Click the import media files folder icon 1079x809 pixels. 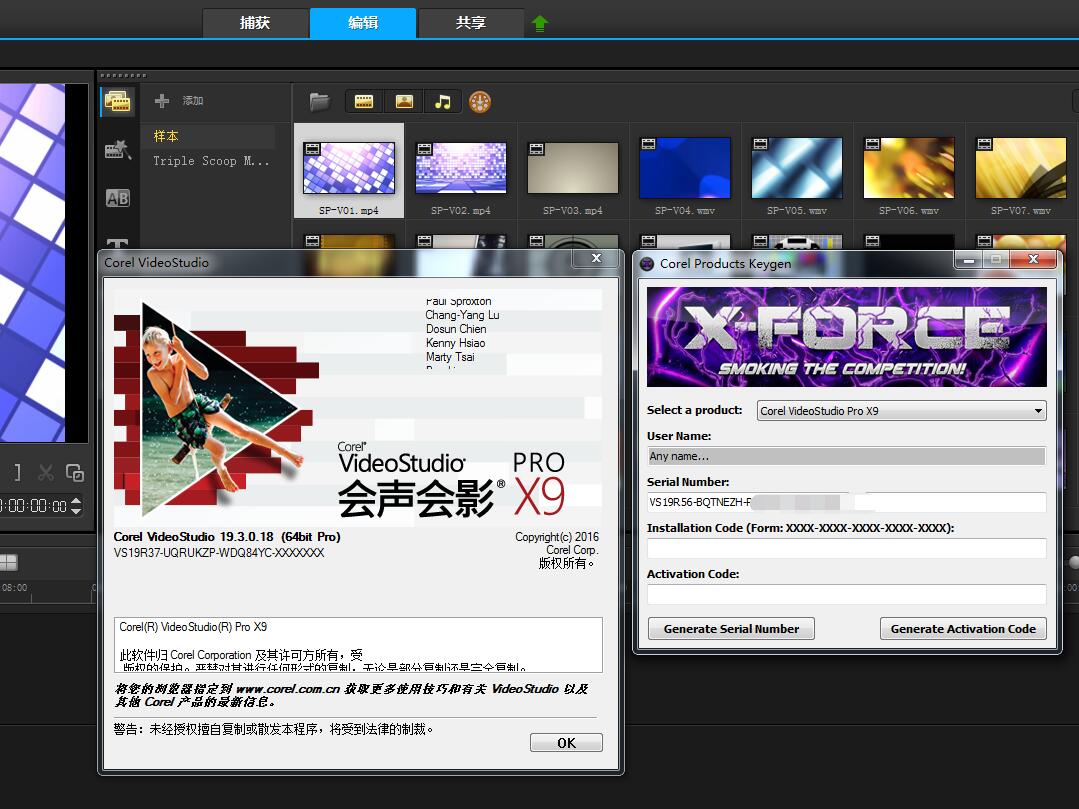click(320, 102)
